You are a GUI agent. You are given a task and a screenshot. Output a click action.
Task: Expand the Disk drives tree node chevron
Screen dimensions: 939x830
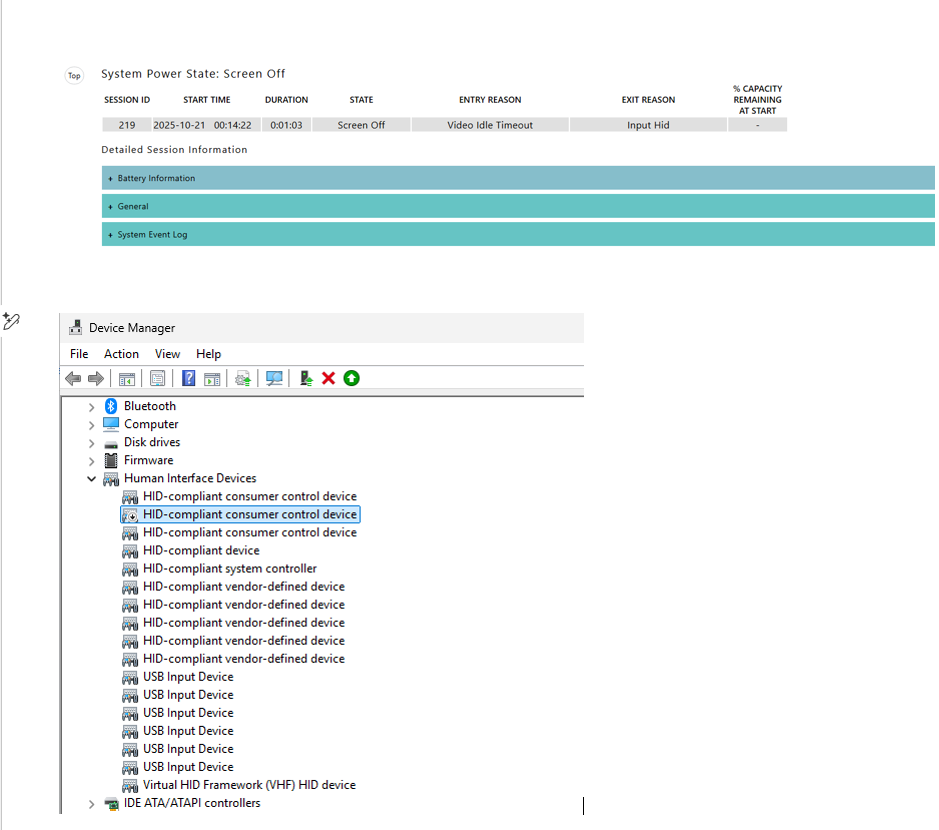point(91,443)
